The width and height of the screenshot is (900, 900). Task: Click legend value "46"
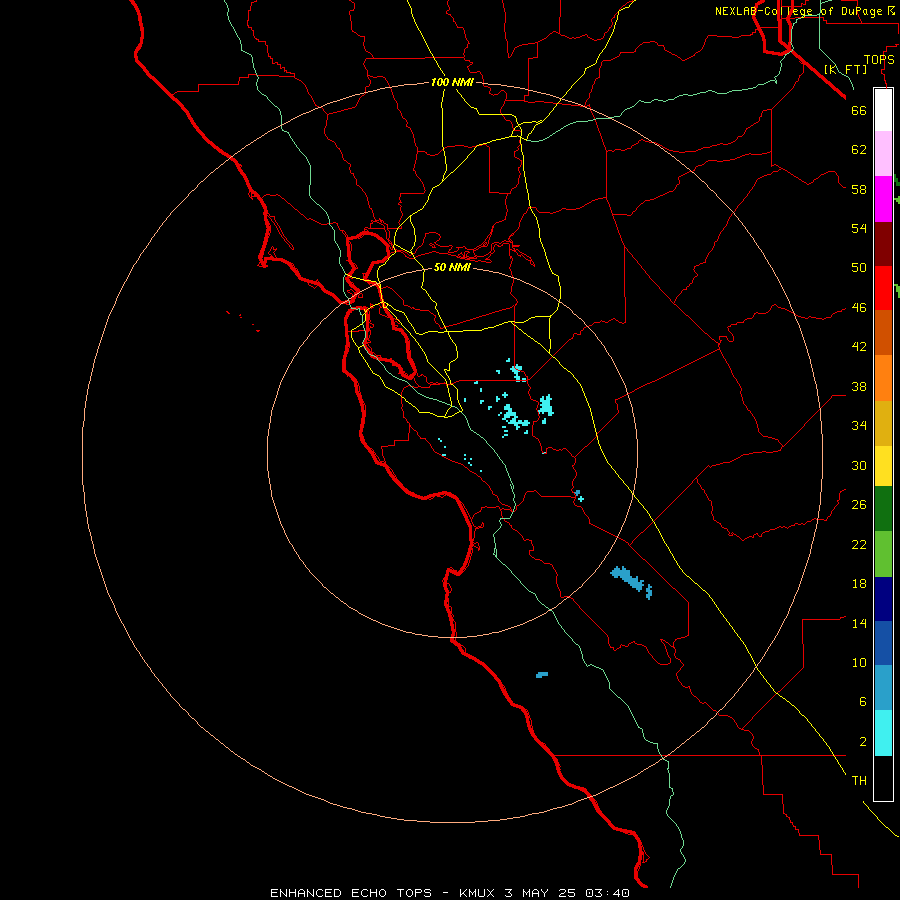(x=859, y=308)
